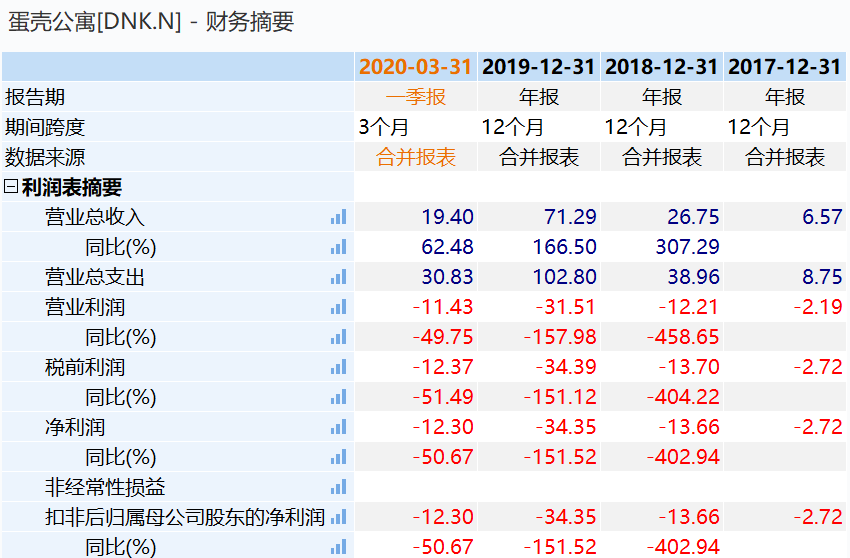Open chart icon for 扣非后归属母公司股东的净利润 row
Image resolution: width=850 pixels, height=558 pixels.
pos(338,517)
